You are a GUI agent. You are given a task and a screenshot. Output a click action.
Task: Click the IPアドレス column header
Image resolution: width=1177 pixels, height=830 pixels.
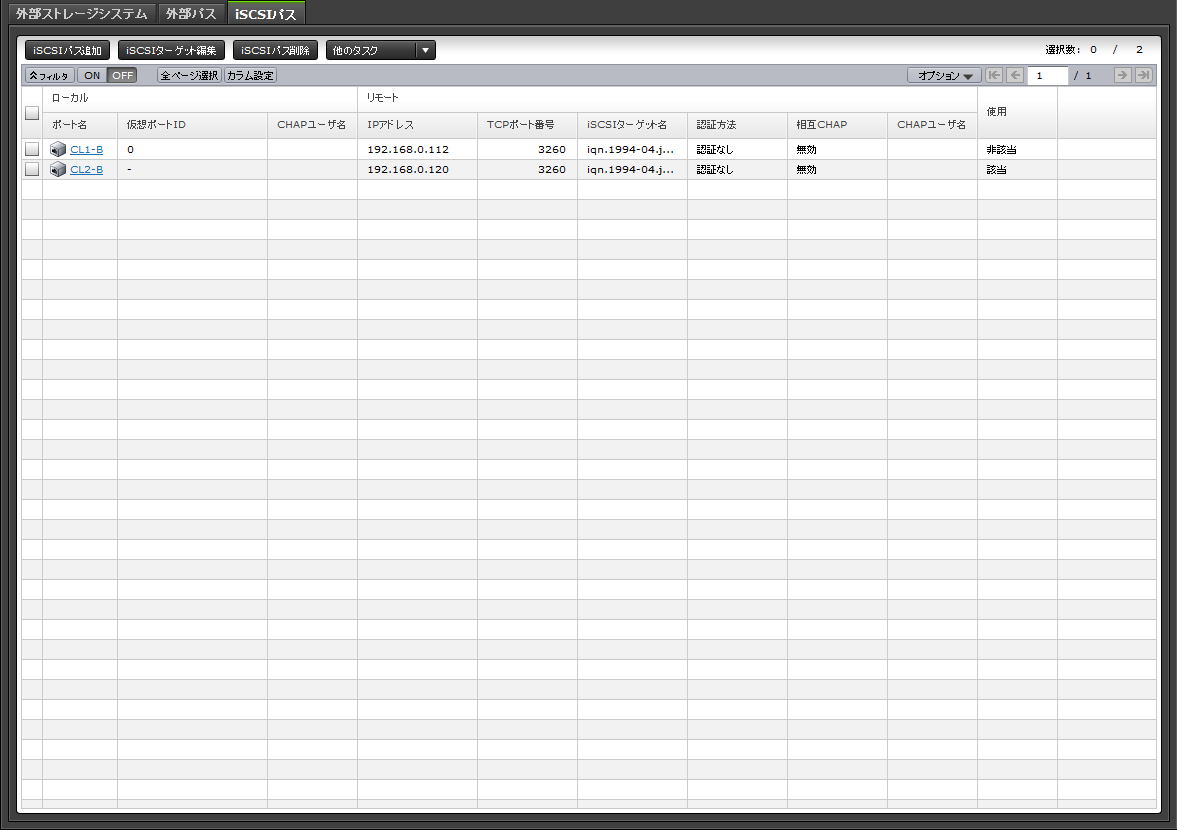[417, 125]
